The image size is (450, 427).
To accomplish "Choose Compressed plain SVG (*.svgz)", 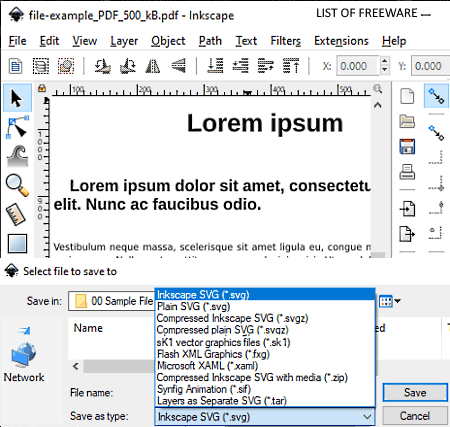I will click(265, 330).
